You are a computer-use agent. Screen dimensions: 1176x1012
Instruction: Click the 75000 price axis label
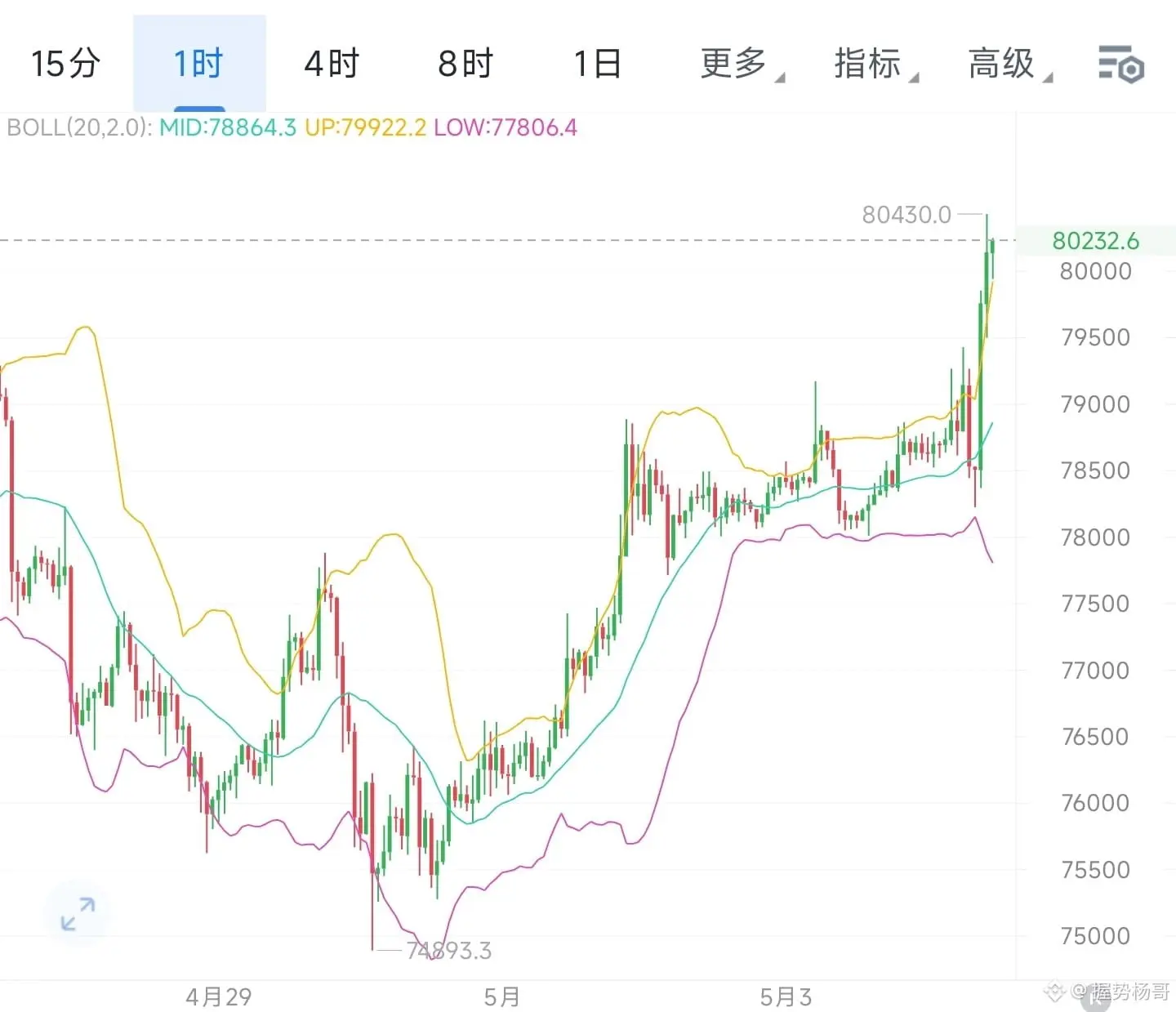pos(1095,936)
